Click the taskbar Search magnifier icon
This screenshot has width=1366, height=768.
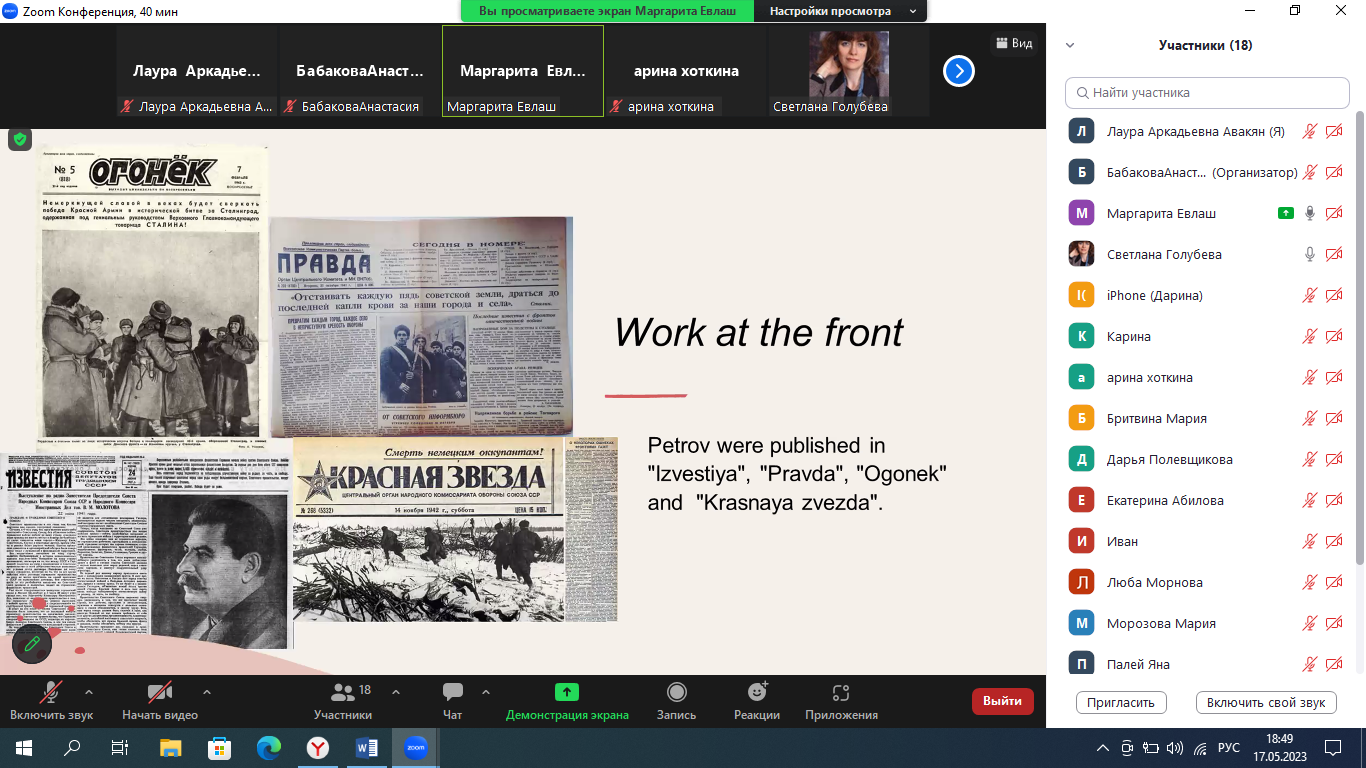tap(72, 747)
